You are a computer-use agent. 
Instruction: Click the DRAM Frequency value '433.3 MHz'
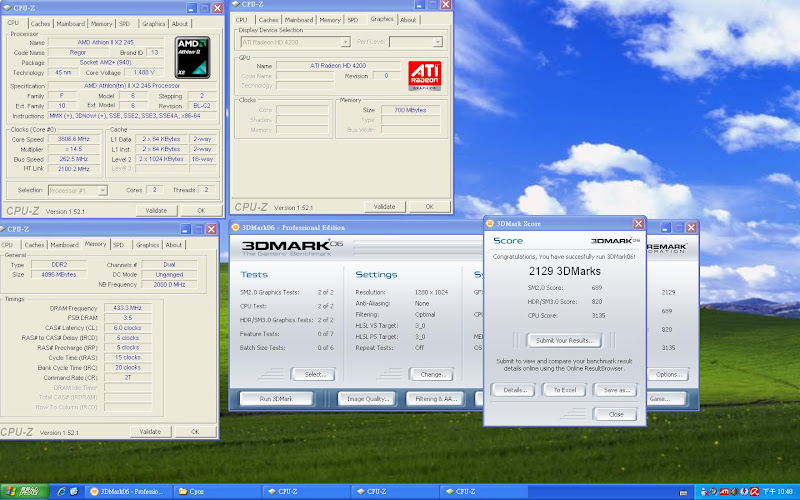[x=128, y=308]
